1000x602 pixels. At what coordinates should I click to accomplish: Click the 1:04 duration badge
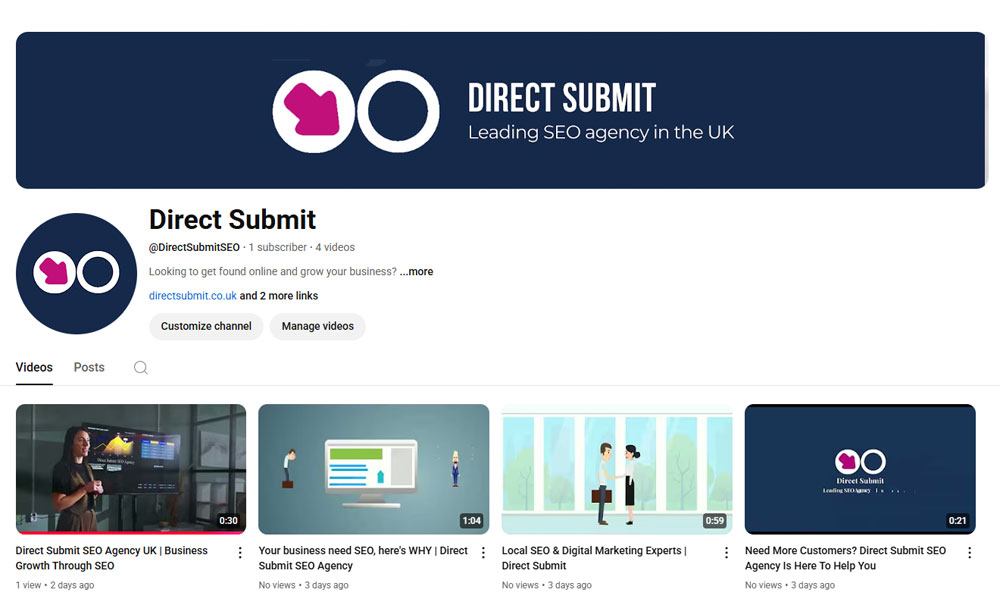(471, 520)
